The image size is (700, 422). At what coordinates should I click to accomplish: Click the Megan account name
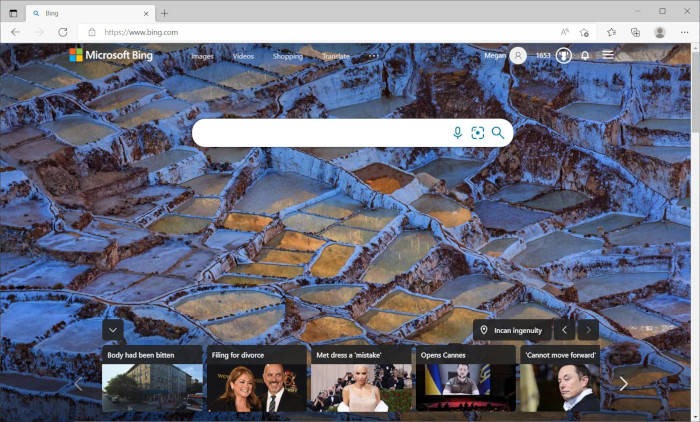495,55
